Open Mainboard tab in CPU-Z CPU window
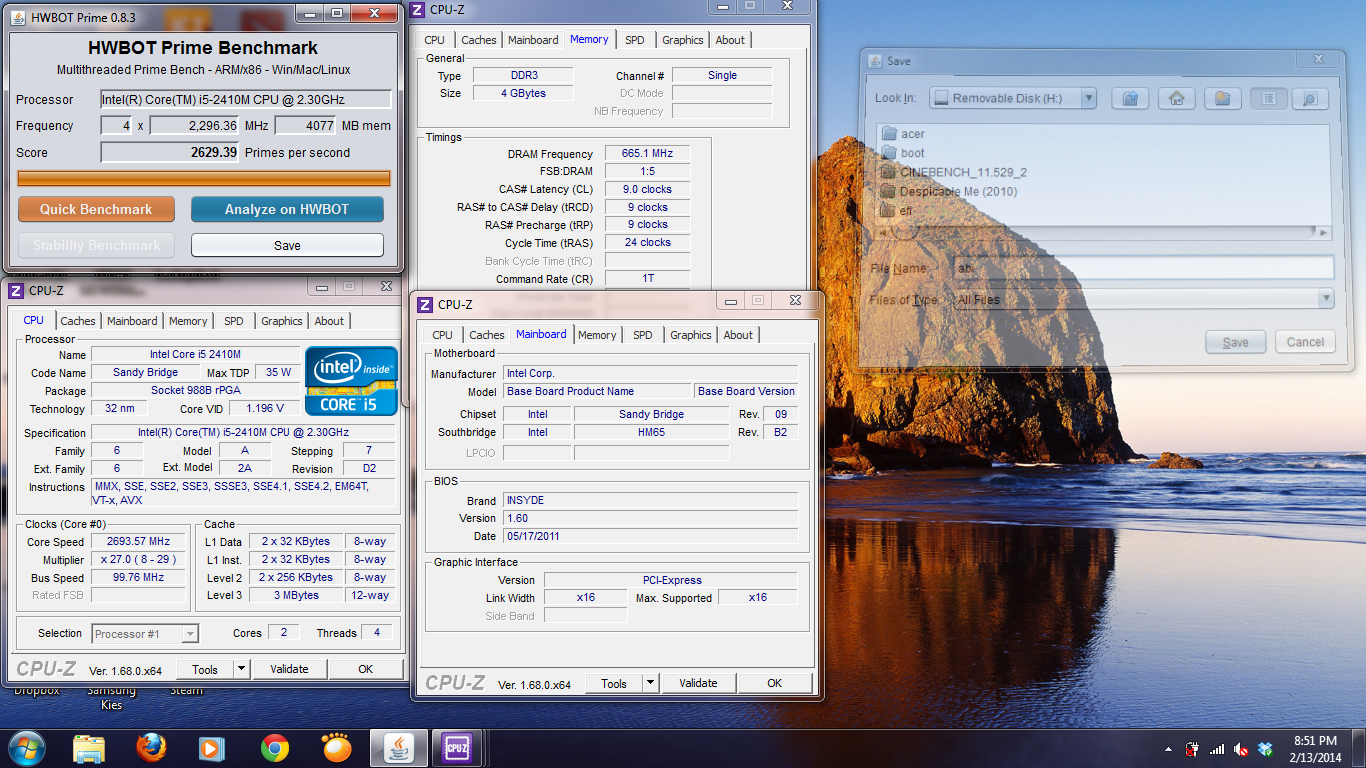The height and width of the screenshot is (768, 1366). [x=132, y=321]
